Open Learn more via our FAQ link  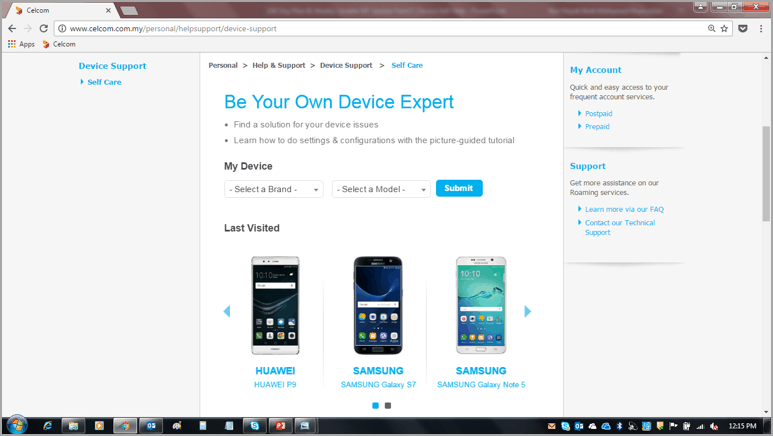[624, 209]
